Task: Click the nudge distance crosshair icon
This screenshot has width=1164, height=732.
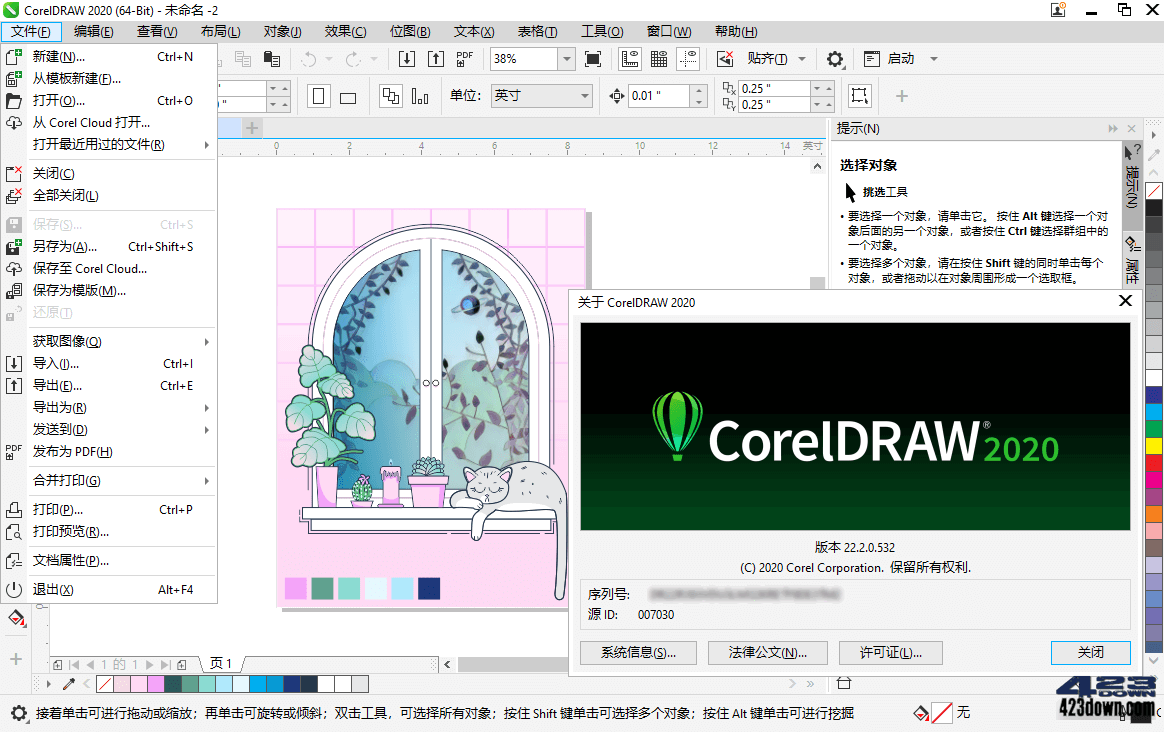Action: click(616, 95)
